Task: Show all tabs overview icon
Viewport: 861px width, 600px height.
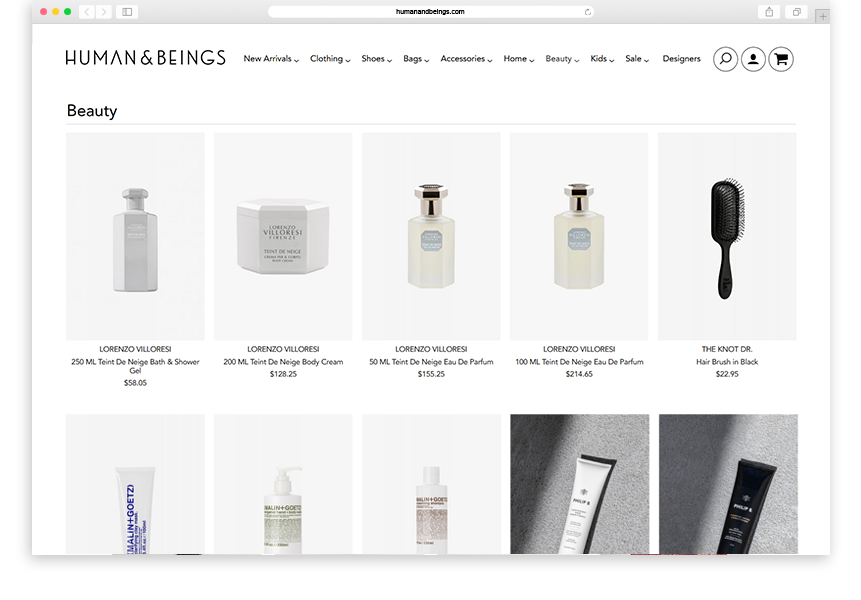Action: [x=796, y=12]
